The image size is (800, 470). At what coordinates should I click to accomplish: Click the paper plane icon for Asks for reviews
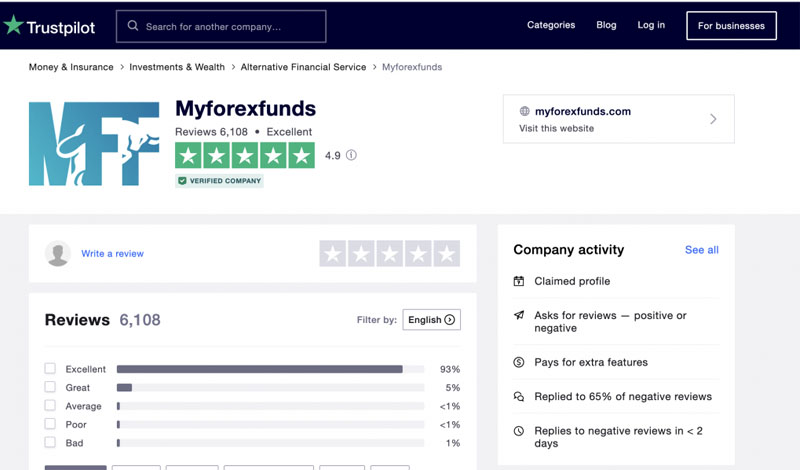pos(518,315)
